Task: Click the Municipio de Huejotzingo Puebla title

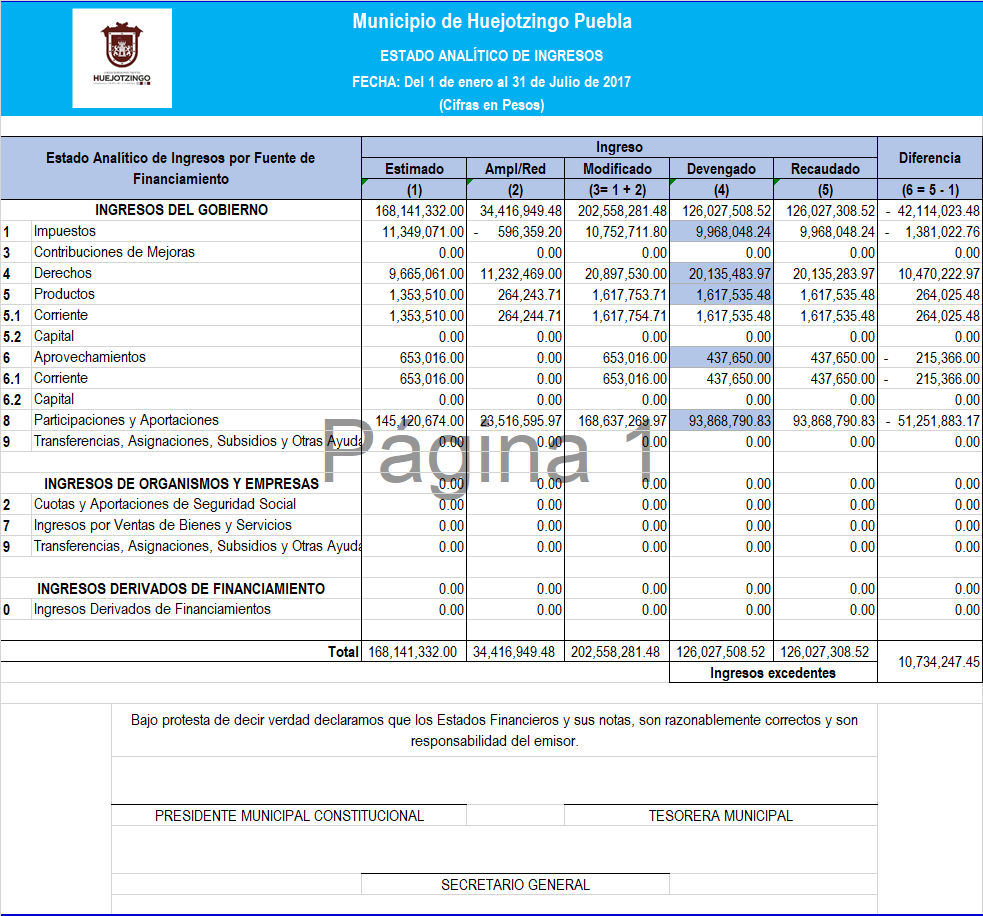Action: click(492, 21)
